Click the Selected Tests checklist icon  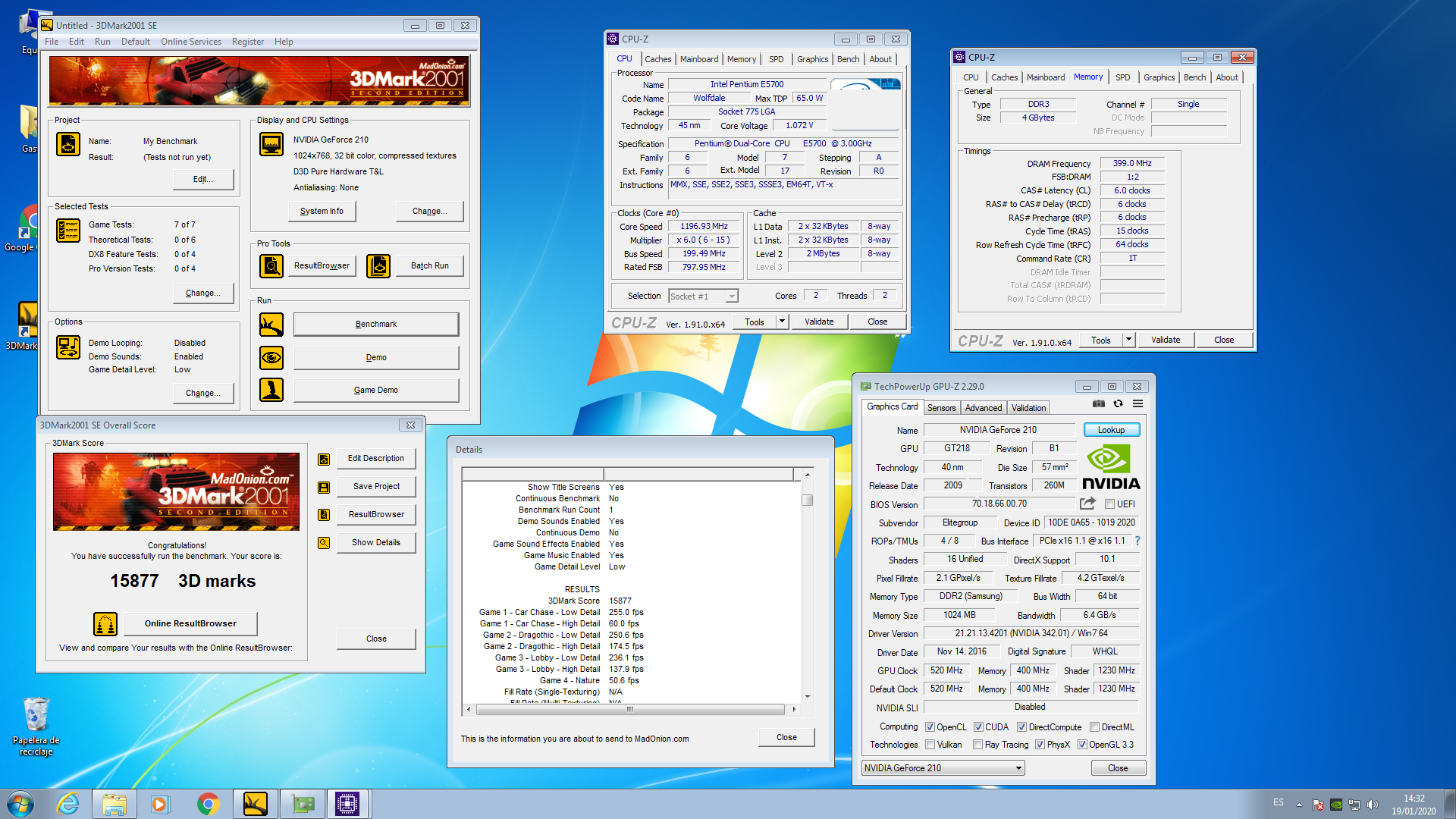tap(68, 230)
